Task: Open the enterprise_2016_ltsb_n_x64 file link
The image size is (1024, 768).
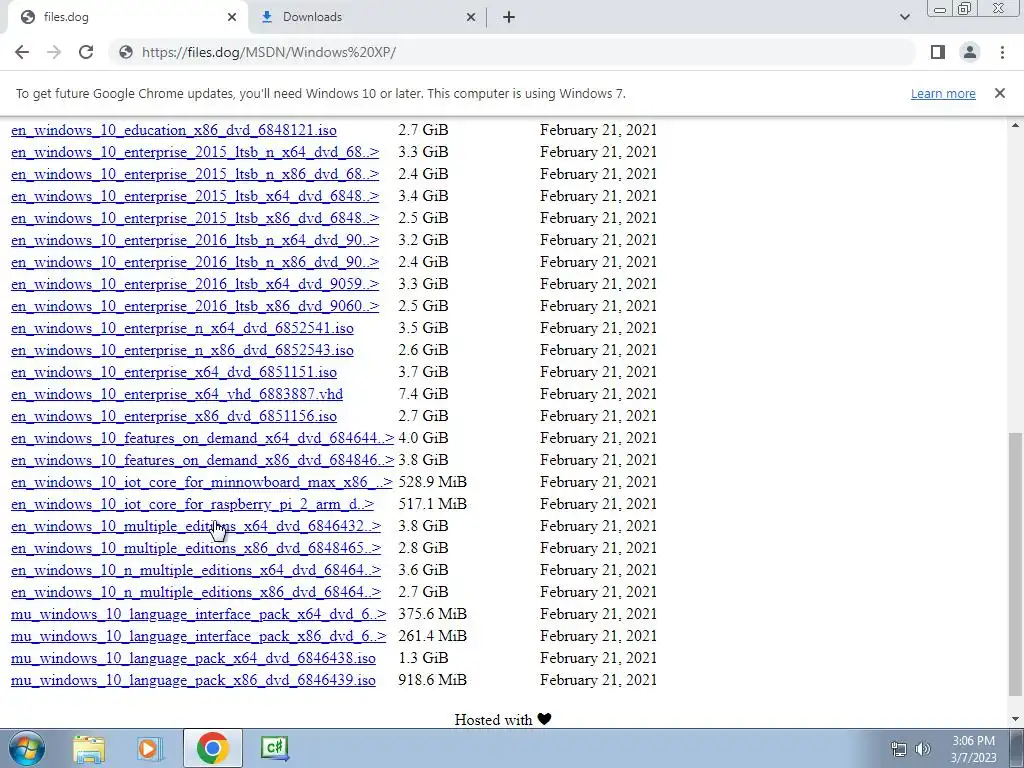Action: click(195, 240)
